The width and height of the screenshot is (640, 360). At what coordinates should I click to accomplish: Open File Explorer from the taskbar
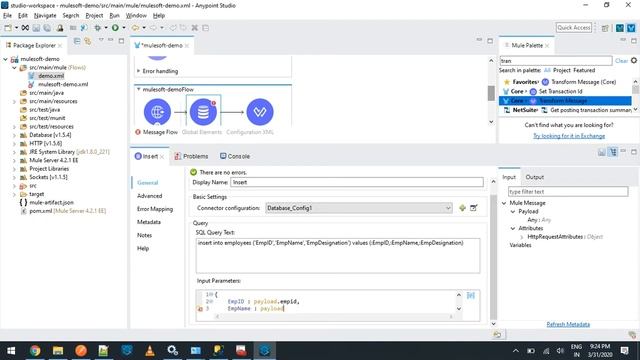click(x=58, y=351)
